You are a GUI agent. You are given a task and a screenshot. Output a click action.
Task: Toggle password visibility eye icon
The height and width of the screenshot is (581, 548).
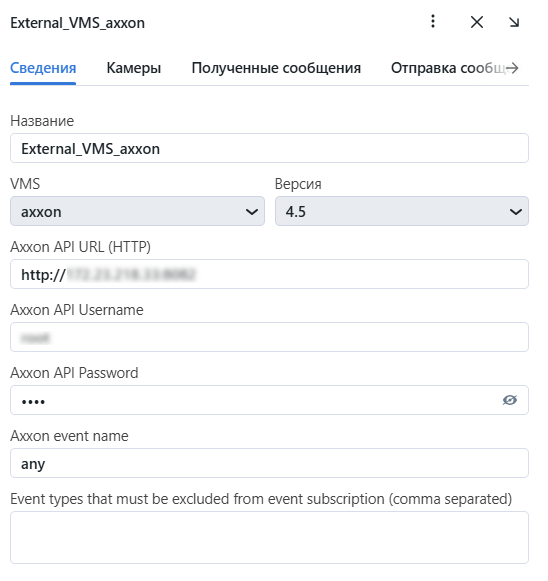[510, 400]
